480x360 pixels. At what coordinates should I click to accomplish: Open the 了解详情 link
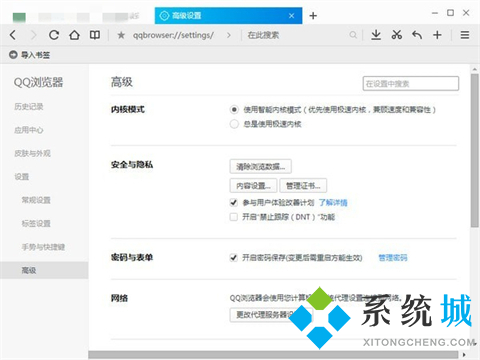(x=333, y=202)
